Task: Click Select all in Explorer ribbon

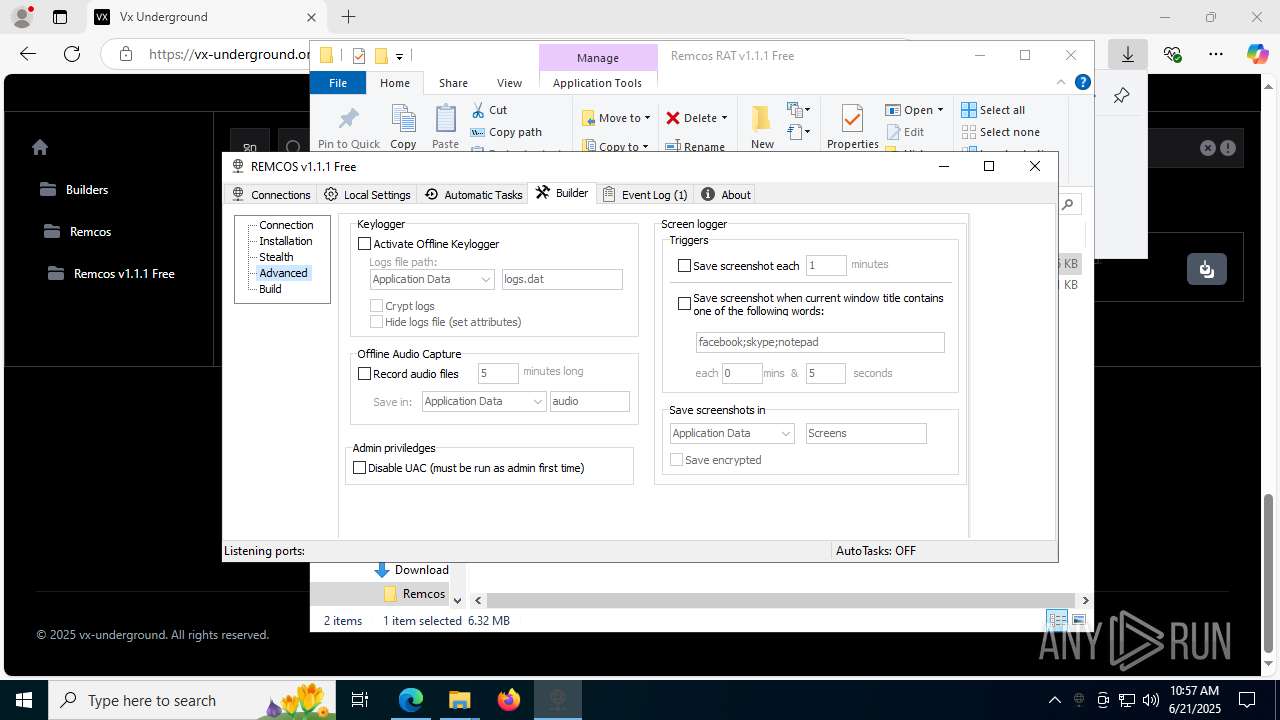Action: (993, 110)
